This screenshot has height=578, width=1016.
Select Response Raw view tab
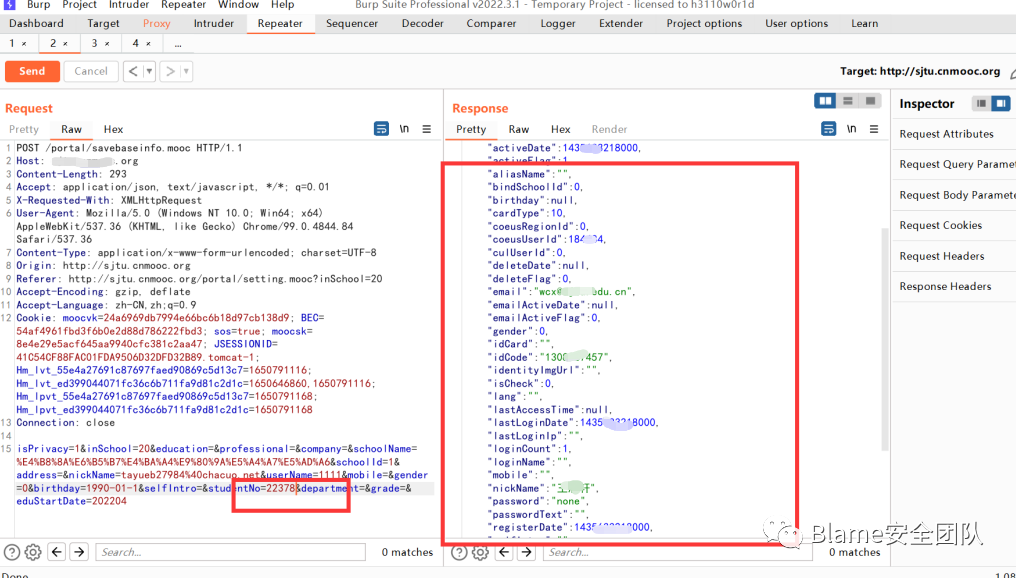pyautogui.click(x=518, y=129)
